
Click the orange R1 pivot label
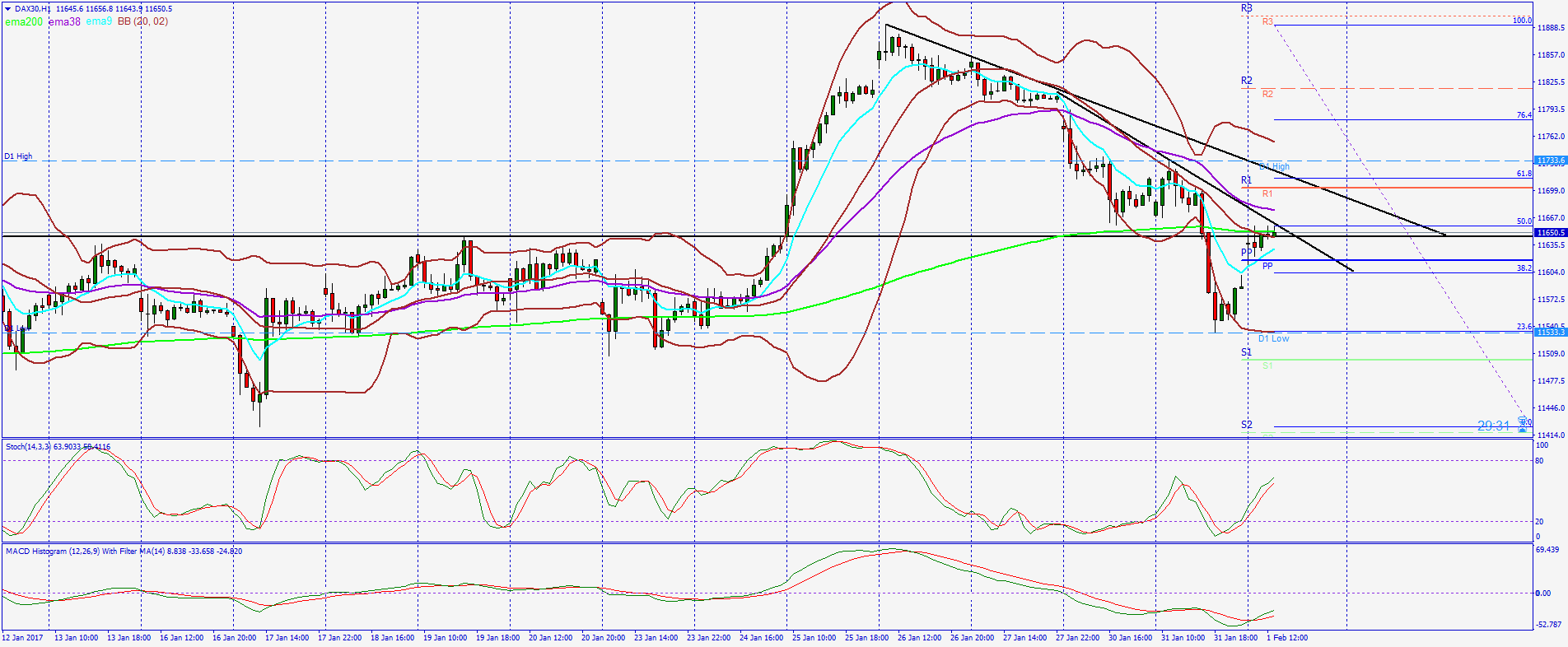[x=1267, y=194]
